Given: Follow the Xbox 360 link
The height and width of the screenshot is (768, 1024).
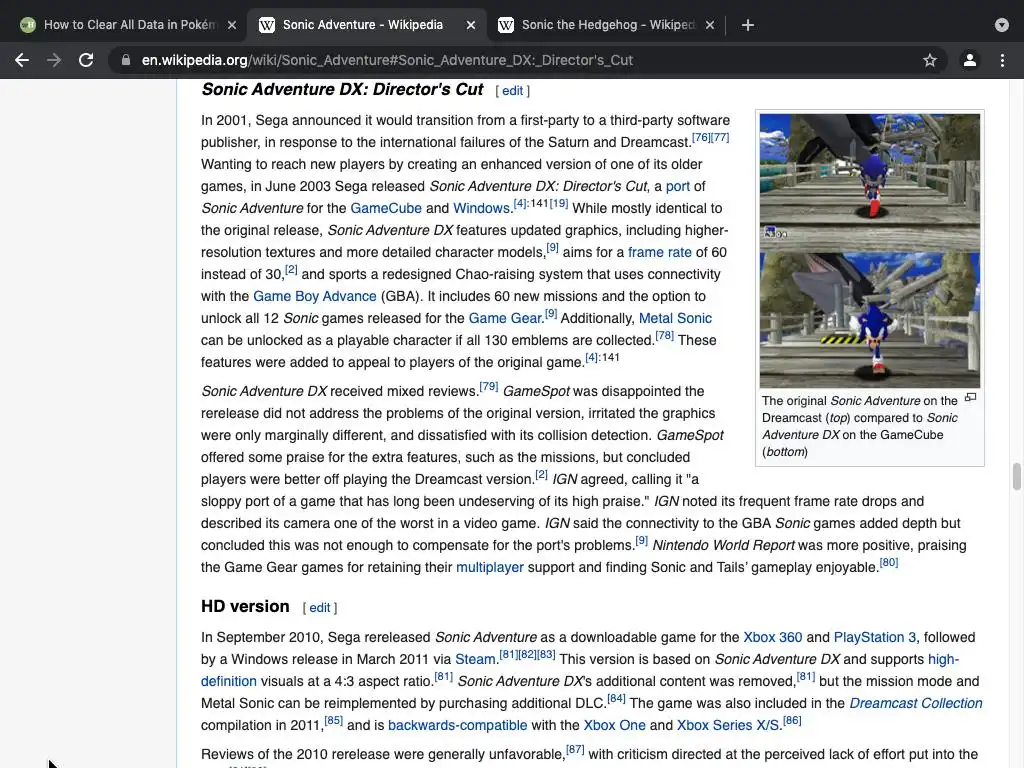Looking at the screenshot, I should (773, 637).
